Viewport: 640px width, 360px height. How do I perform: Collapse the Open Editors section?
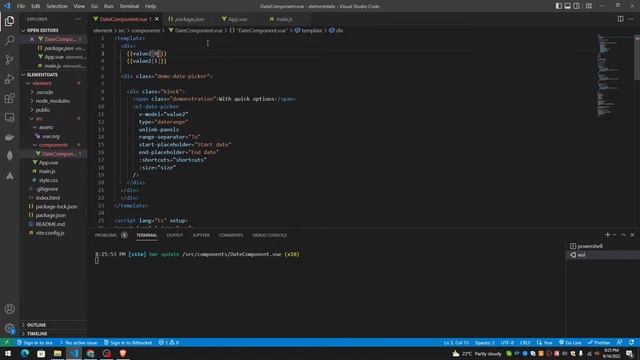click(53, 30)
